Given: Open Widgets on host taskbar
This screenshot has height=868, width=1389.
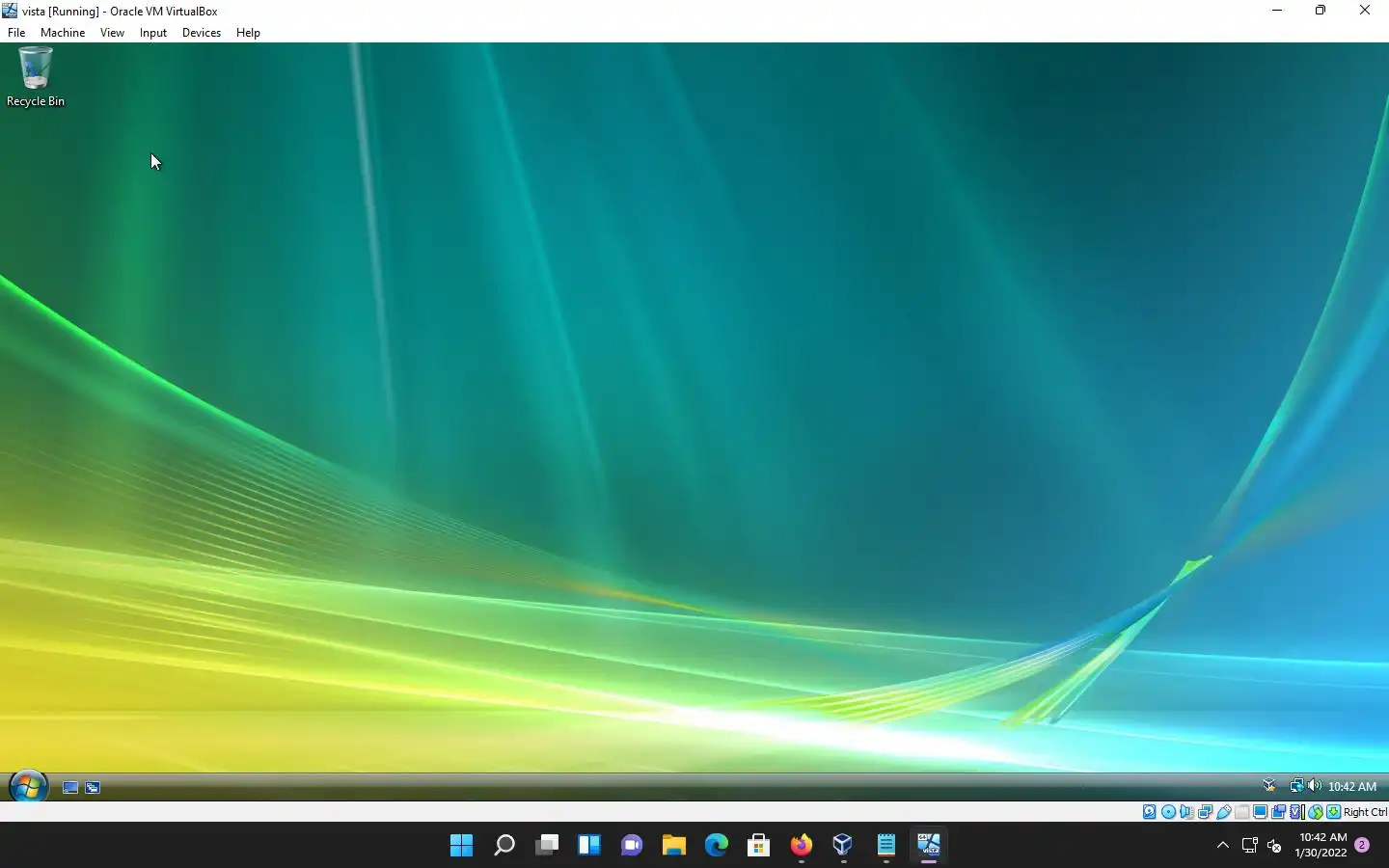Looking at the screenshot, I should click(589, 845).
